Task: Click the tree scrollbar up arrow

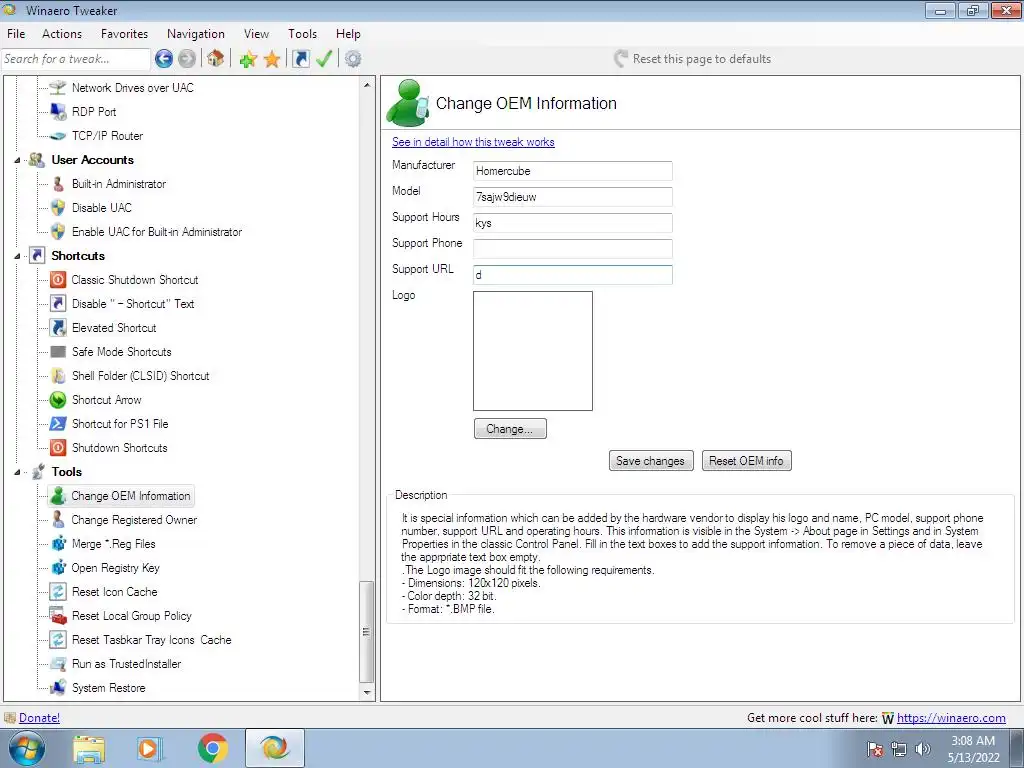Action: tap(367, 85)
